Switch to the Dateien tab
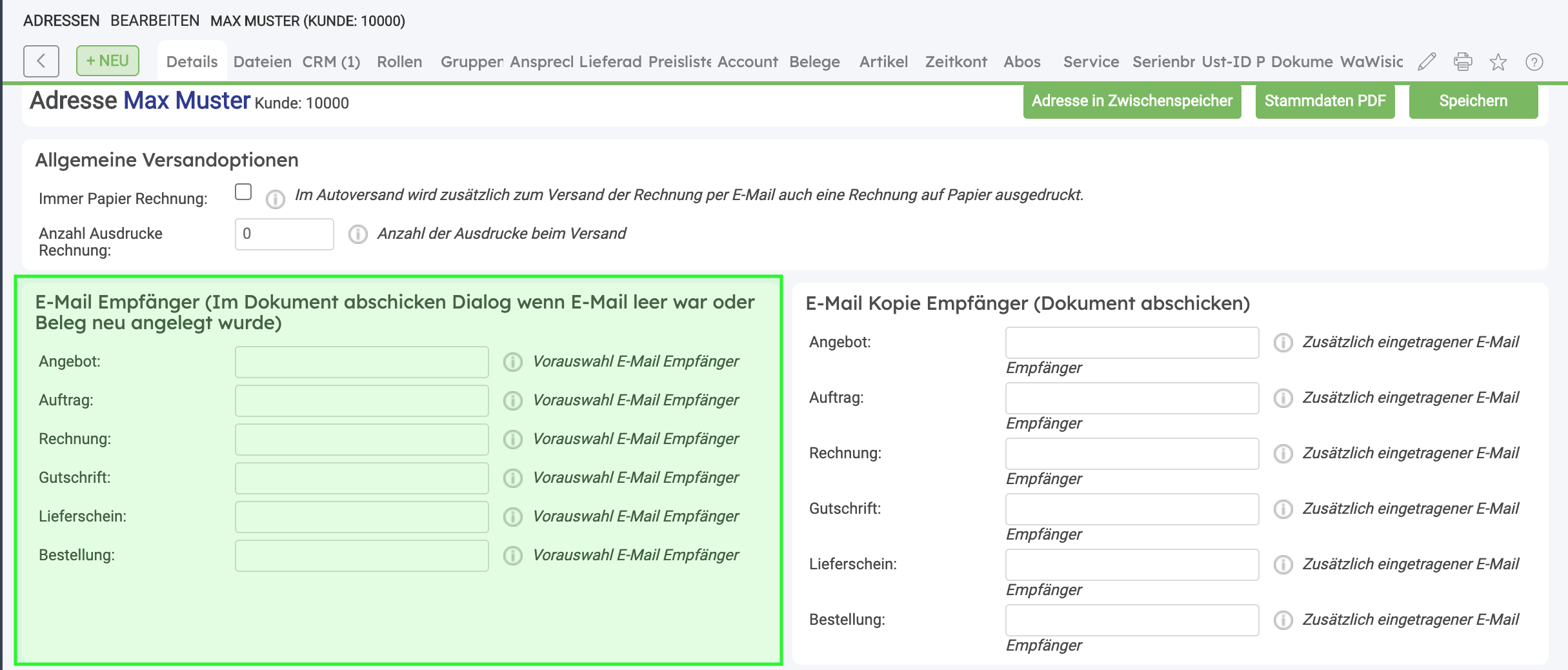The height and width of the screenshot is (670, 1568). 262,62
